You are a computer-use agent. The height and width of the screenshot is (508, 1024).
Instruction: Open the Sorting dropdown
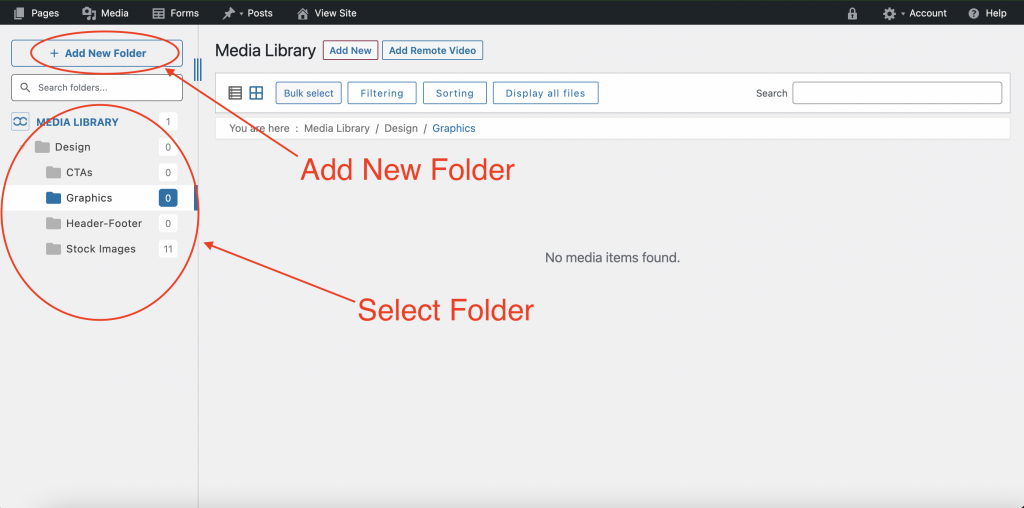455,93
